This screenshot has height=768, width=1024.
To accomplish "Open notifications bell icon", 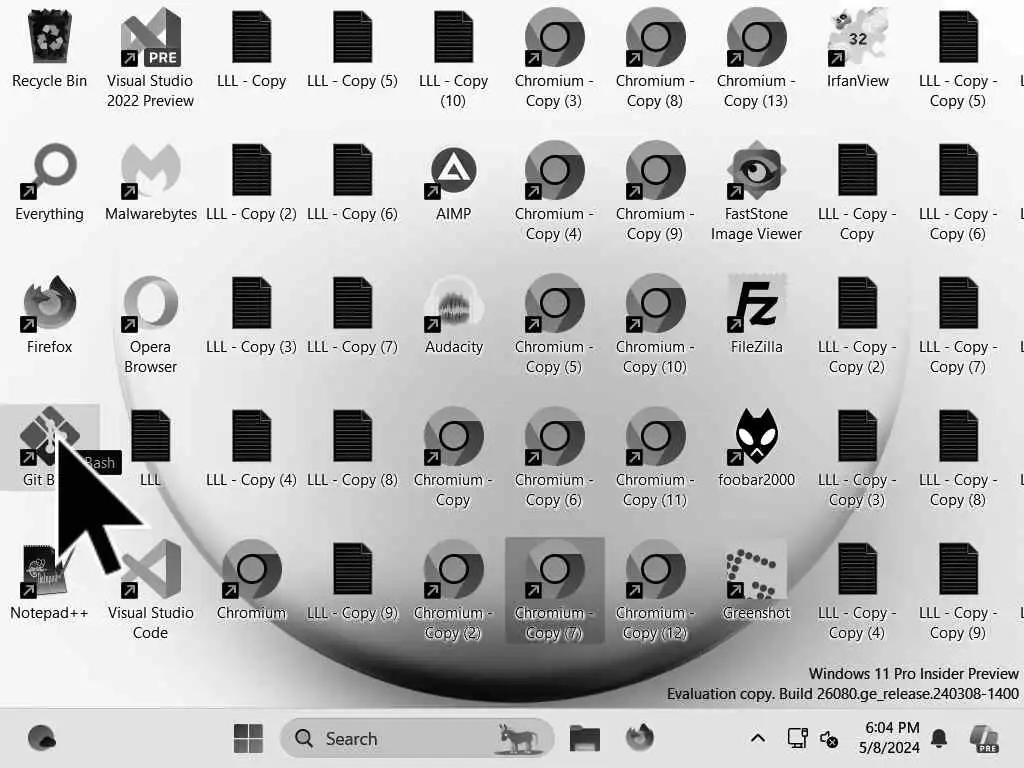I will click(x=939, y=739).
